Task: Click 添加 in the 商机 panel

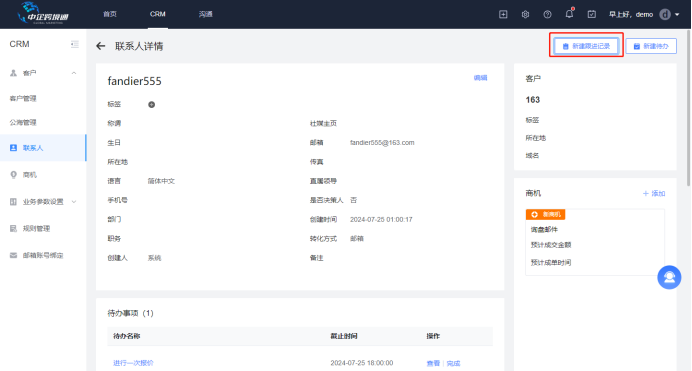Action: [654, 193]
